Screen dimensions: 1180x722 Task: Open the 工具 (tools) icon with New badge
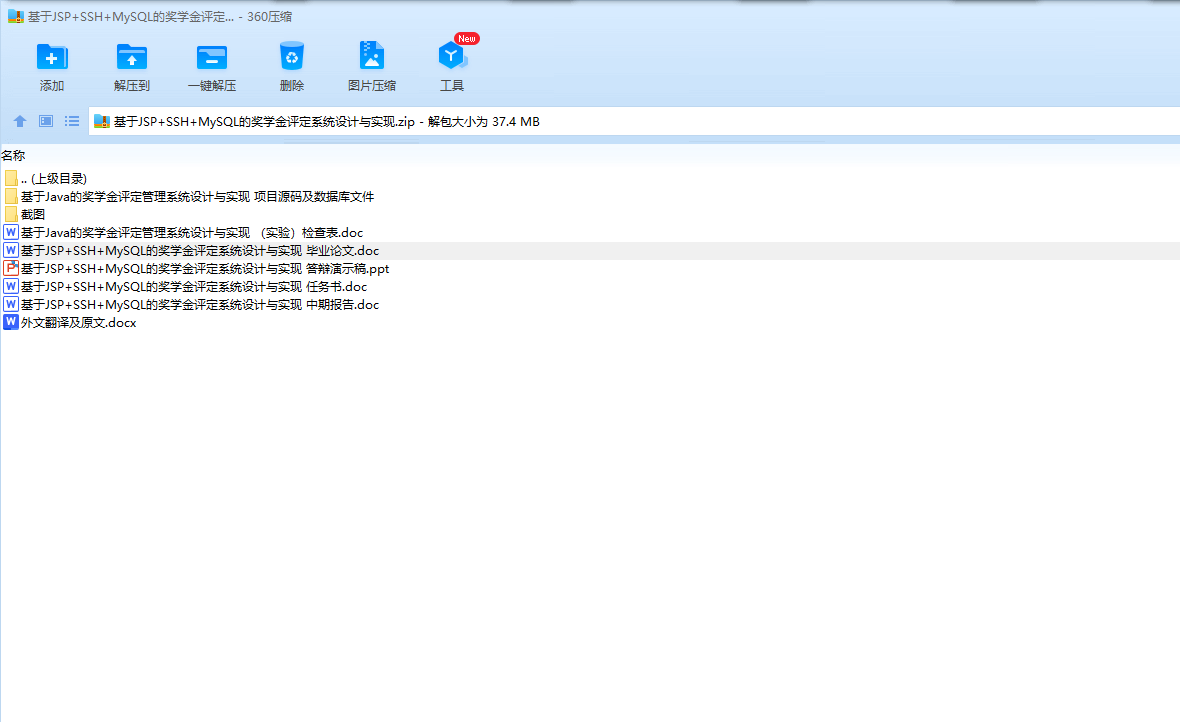(x=452, y=56)
